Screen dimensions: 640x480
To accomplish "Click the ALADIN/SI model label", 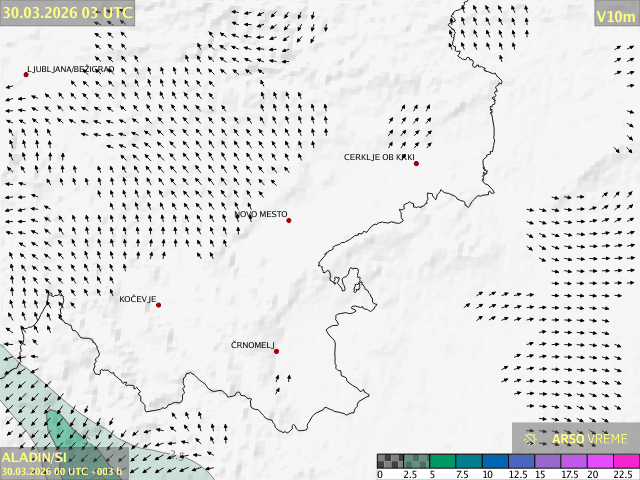I will 34,456.
